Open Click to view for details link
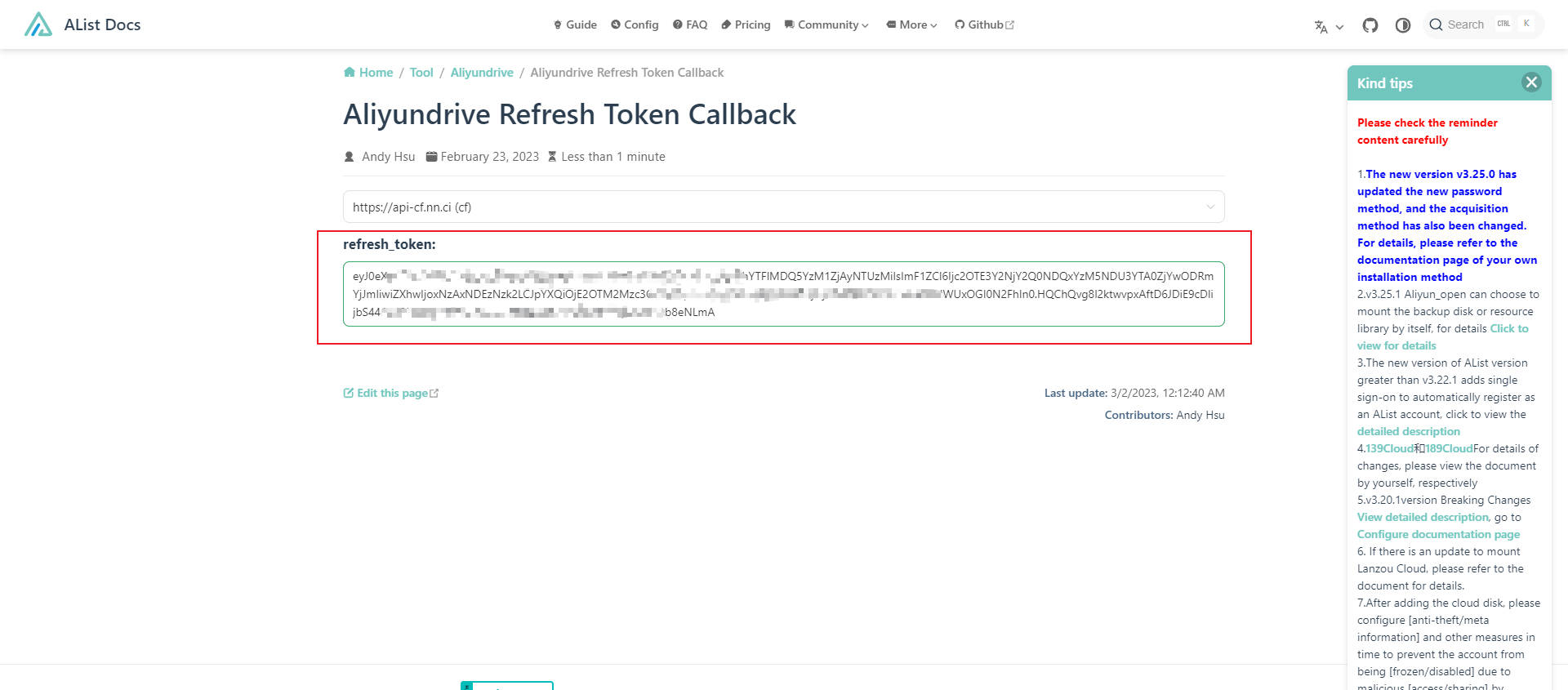The height and width of the screenshot is (690, 1568). click(x=1443, y=337)
